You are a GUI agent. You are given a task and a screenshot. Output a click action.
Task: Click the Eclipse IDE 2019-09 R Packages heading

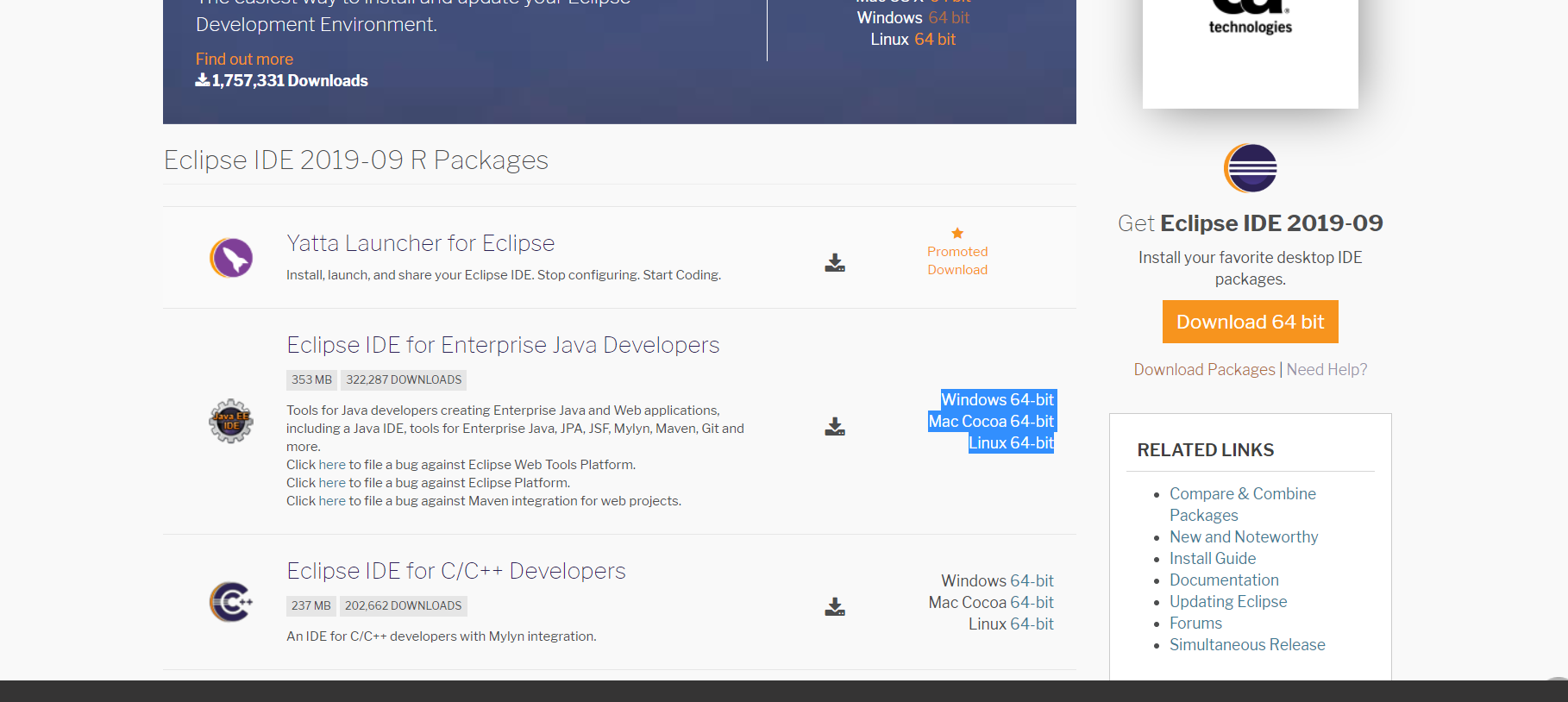click(356, 160)
